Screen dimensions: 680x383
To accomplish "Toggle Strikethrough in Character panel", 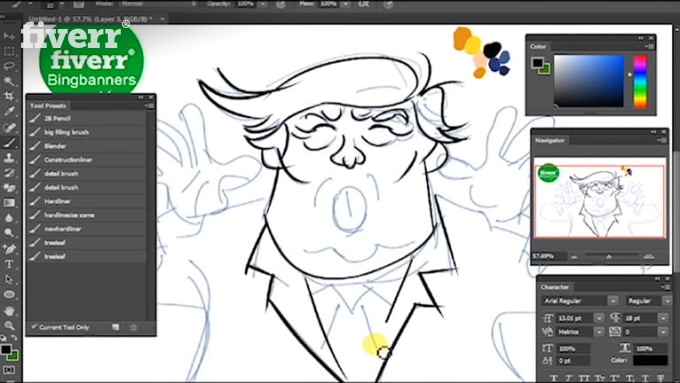I will coord(661,379).
